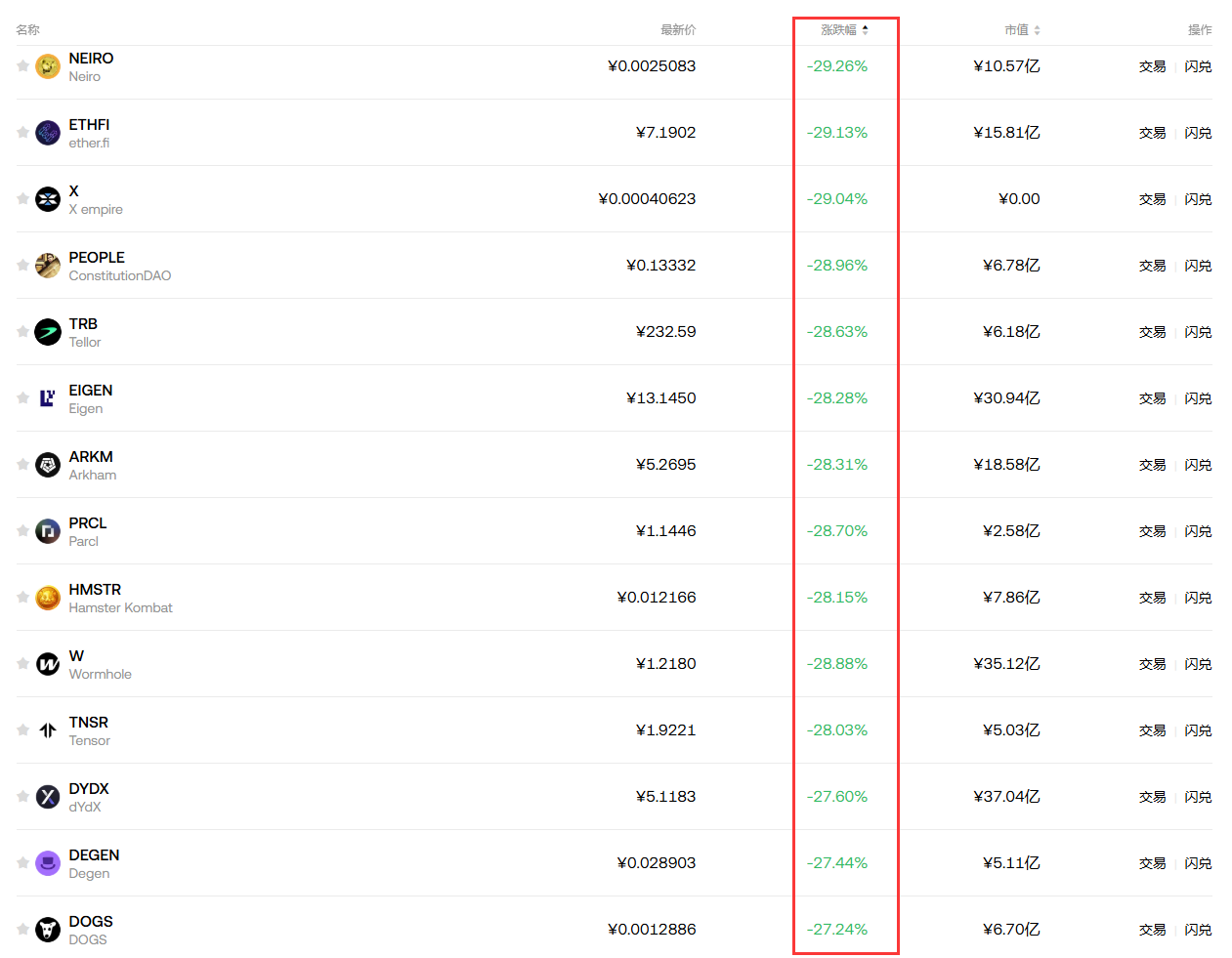This screenshot has height=958, width=1232.
Task: Toggle the TNSR favorite star
Action: point(22,729)
